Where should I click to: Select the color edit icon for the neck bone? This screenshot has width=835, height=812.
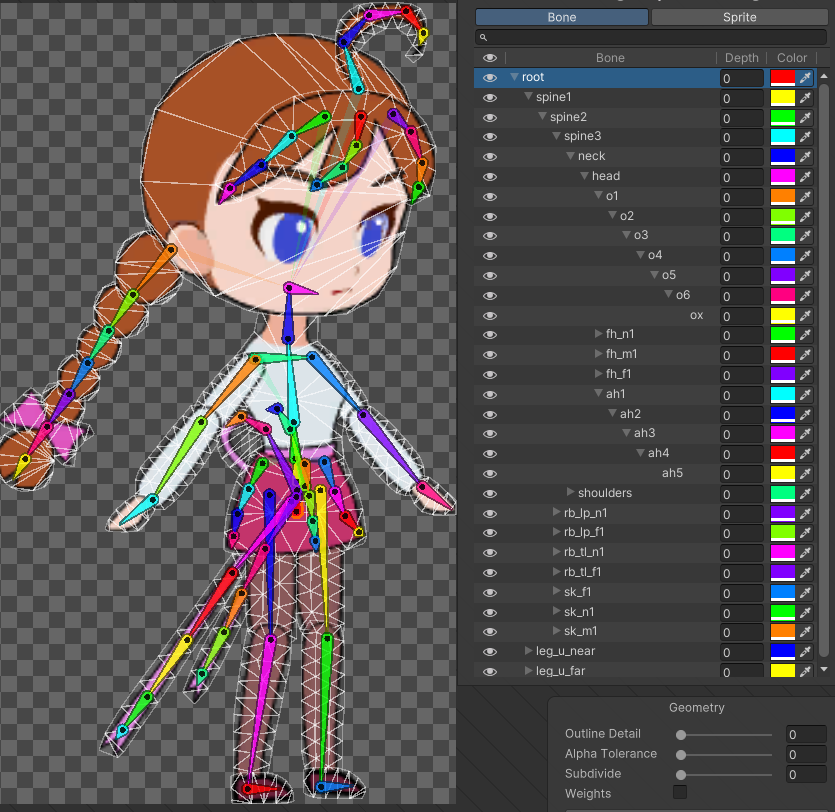coord(805,156)
